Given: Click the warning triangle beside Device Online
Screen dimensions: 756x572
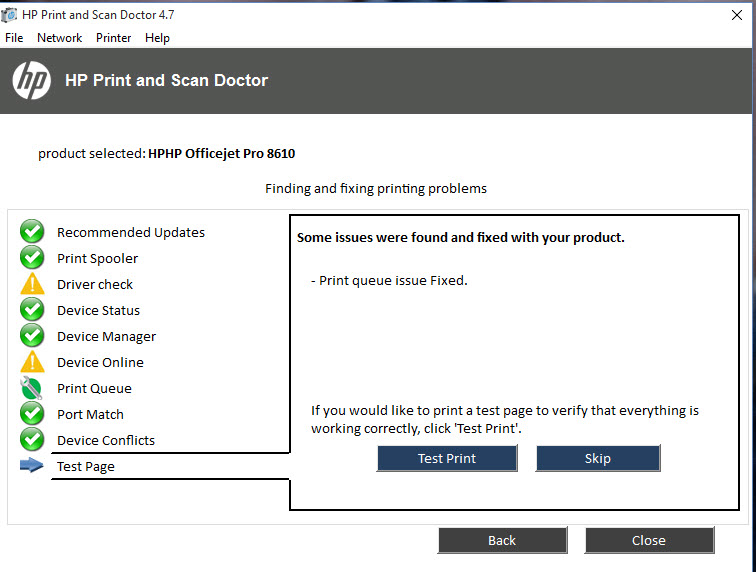Looking at the screenshot, I should (x=32, y=362).
